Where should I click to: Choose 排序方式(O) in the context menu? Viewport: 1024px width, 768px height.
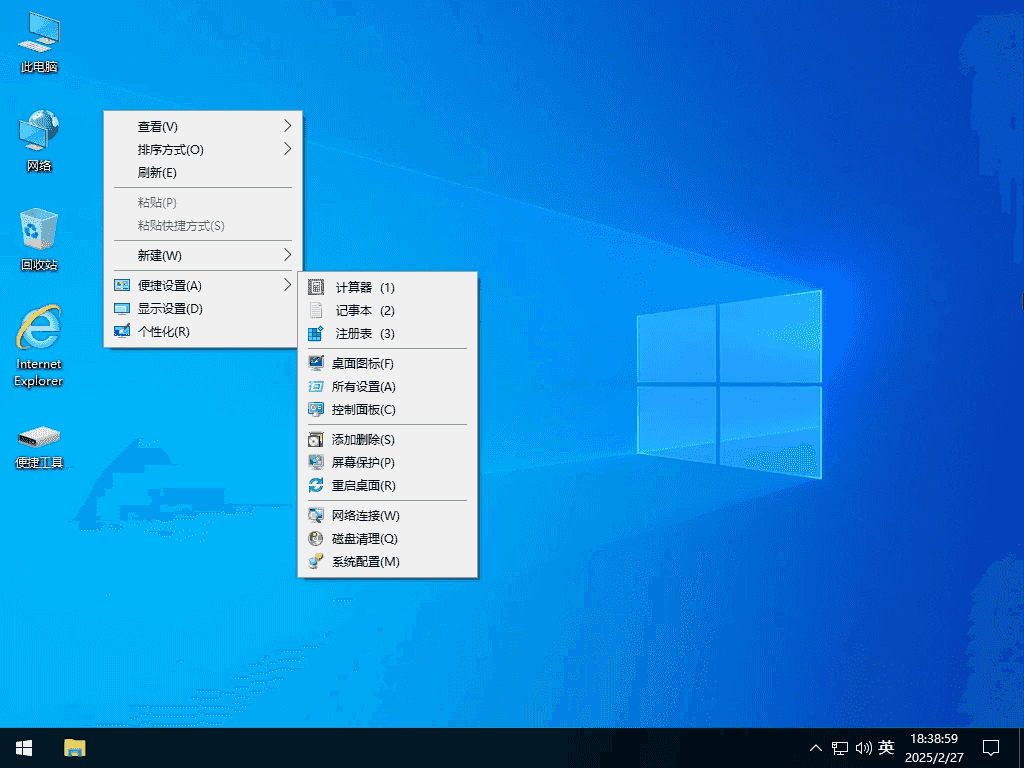click(202, 150)
